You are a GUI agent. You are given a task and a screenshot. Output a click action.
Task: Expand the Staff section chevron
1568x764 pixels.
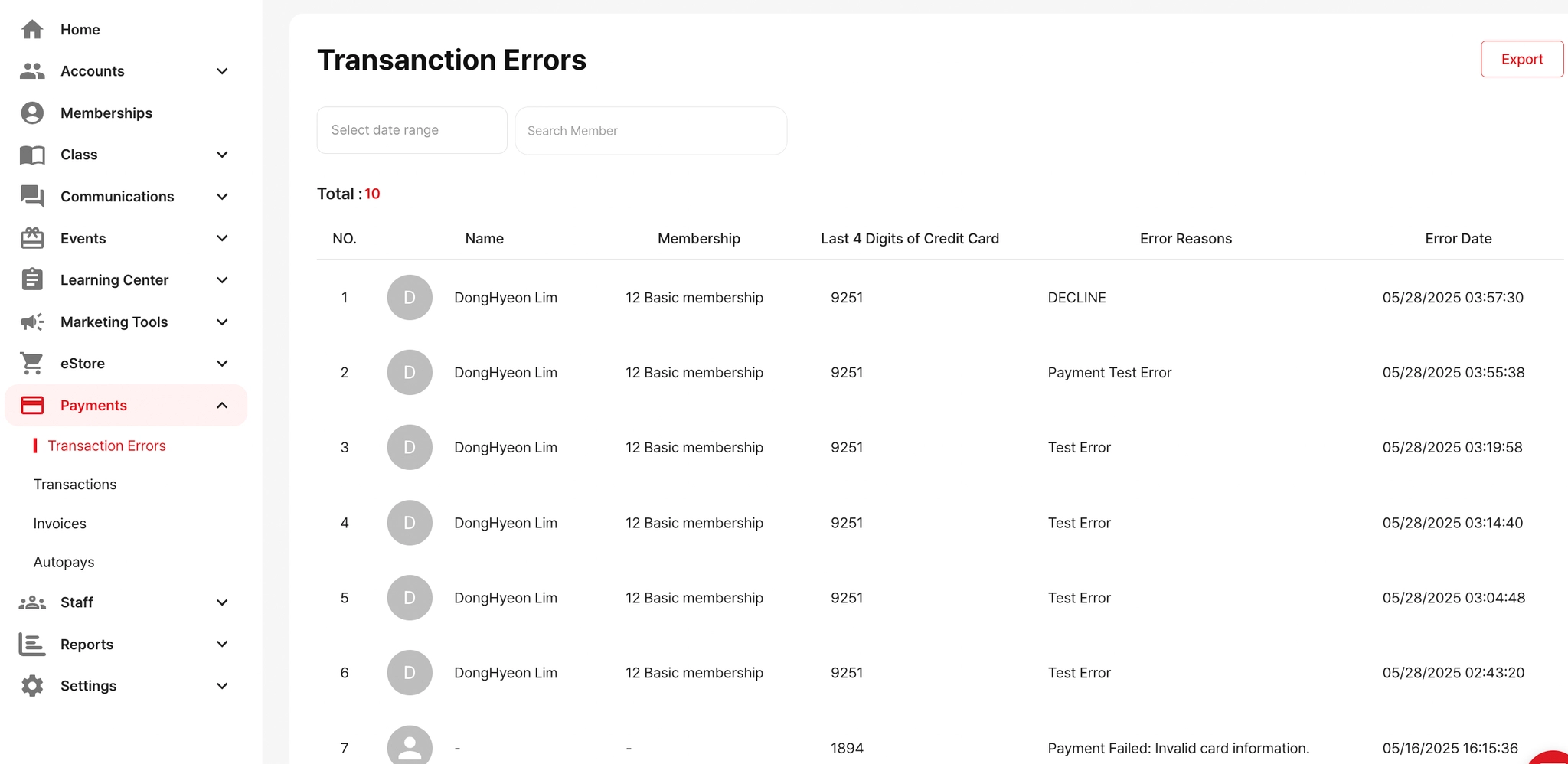pyautogui.click(x=222, y=602)
